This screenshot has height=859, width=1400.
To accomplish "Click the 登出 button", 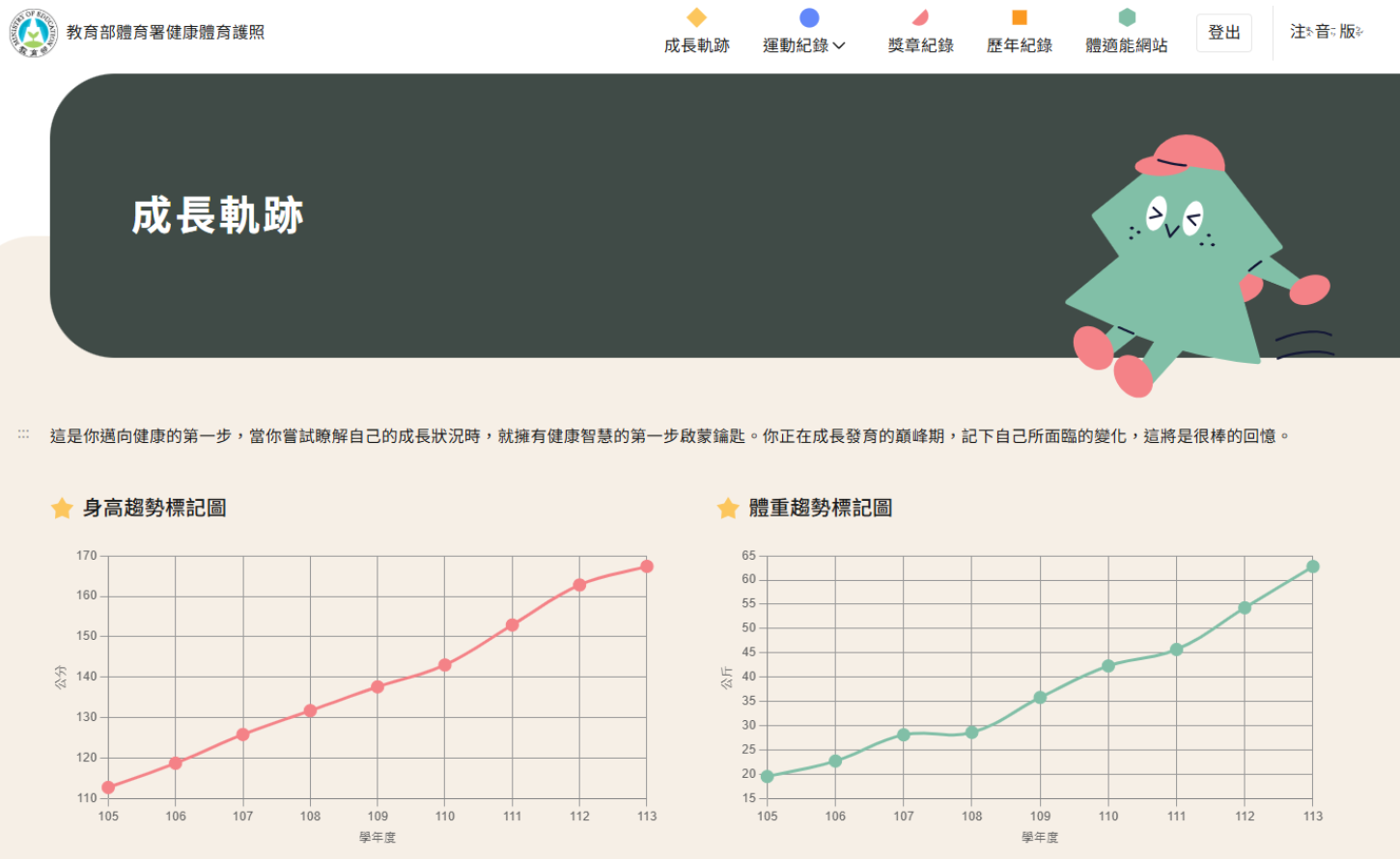I will coord(1223,32).
